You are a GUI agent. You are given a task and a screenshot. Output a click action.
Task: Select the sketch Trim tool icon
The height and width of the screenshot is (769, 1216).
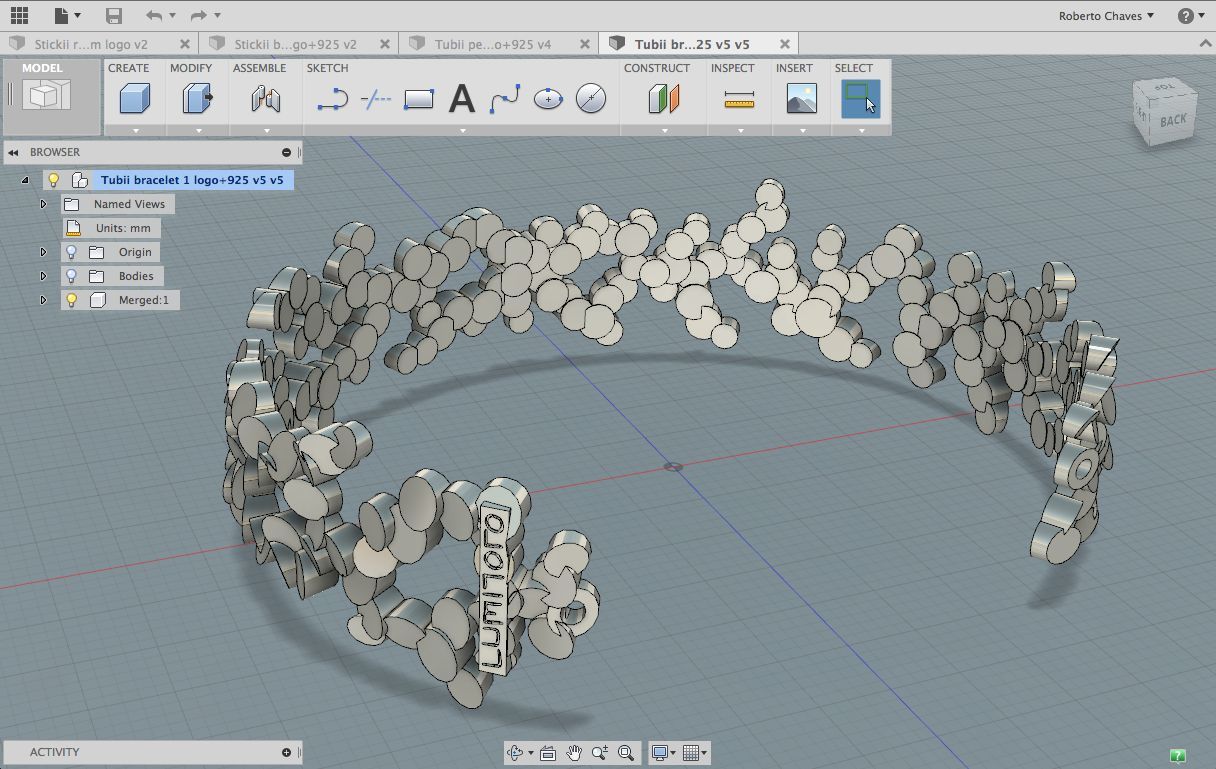pos(375,99)
